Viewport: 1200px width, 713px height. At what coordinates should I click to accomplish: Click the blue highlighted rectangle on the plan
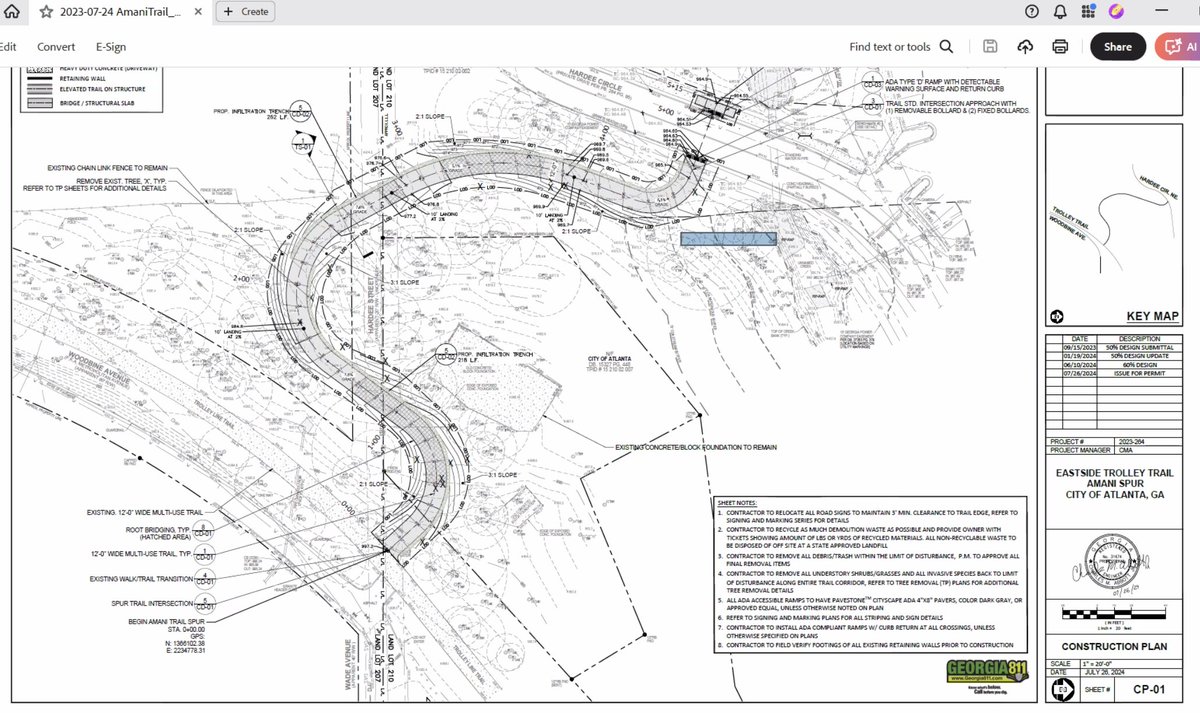(728, 239)
